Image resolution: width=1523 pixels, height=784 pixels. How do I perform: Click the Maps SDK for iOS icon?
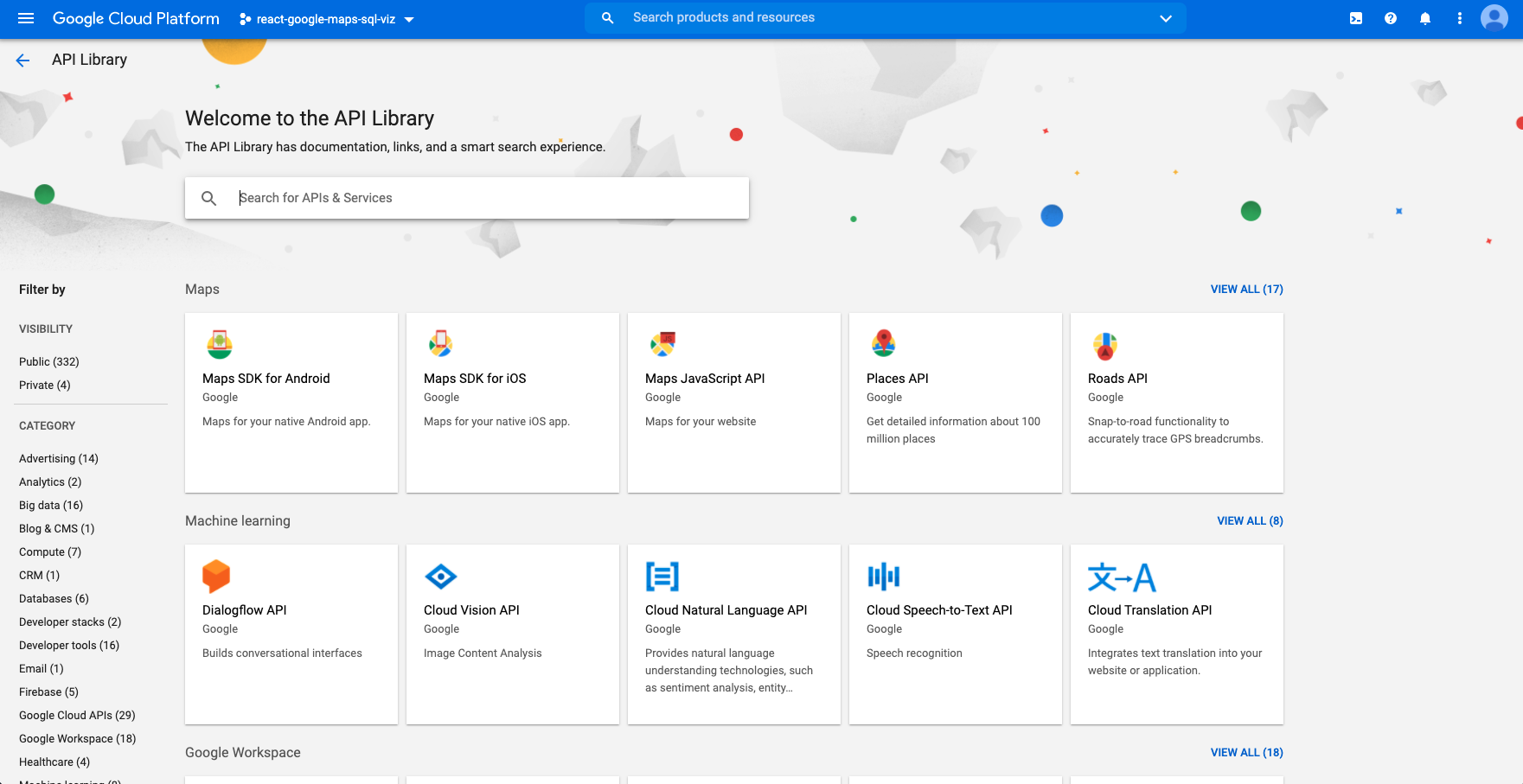coord(441,344)
